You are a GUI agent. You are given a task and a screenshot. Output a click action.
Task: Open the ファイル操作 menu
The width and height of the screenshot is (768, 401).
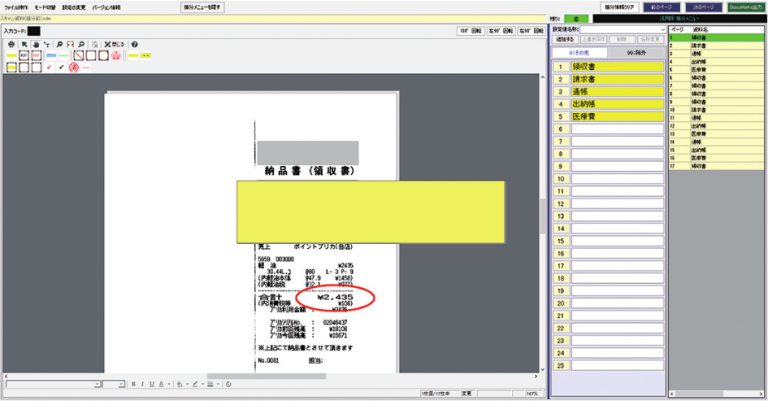(x=18, y=7)
